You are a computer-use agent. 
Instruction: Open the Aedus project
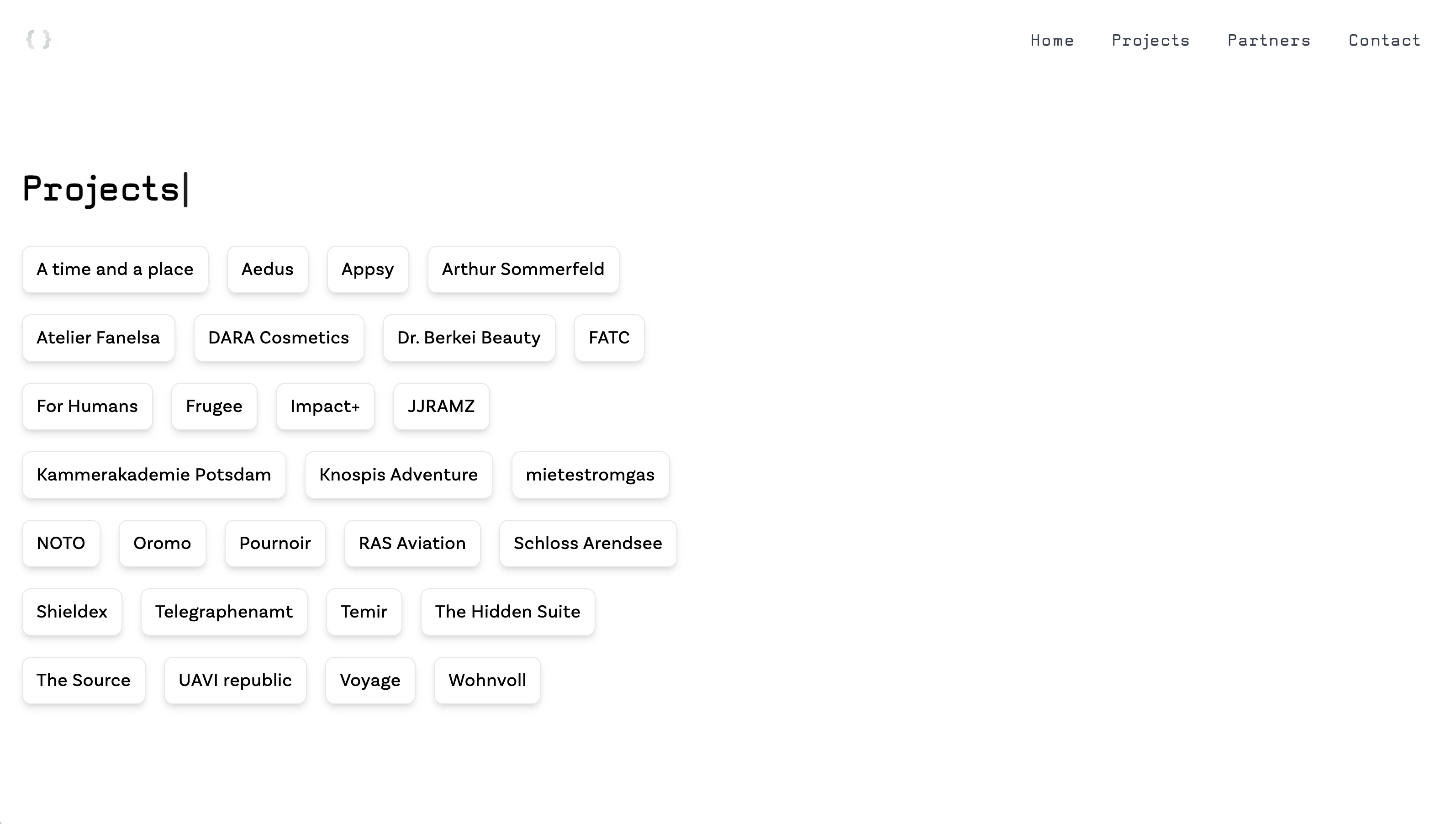click(267, 269)
